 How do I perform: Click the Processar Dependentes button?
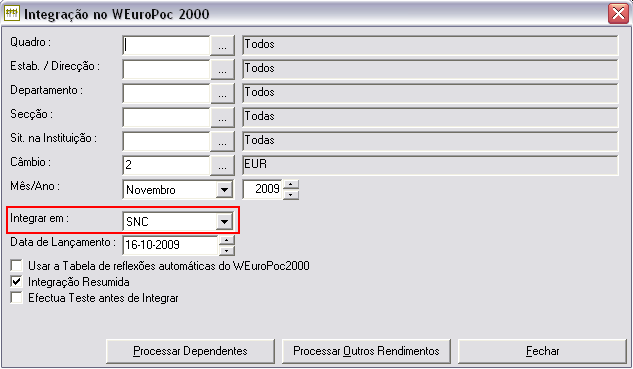coord(190,351)
